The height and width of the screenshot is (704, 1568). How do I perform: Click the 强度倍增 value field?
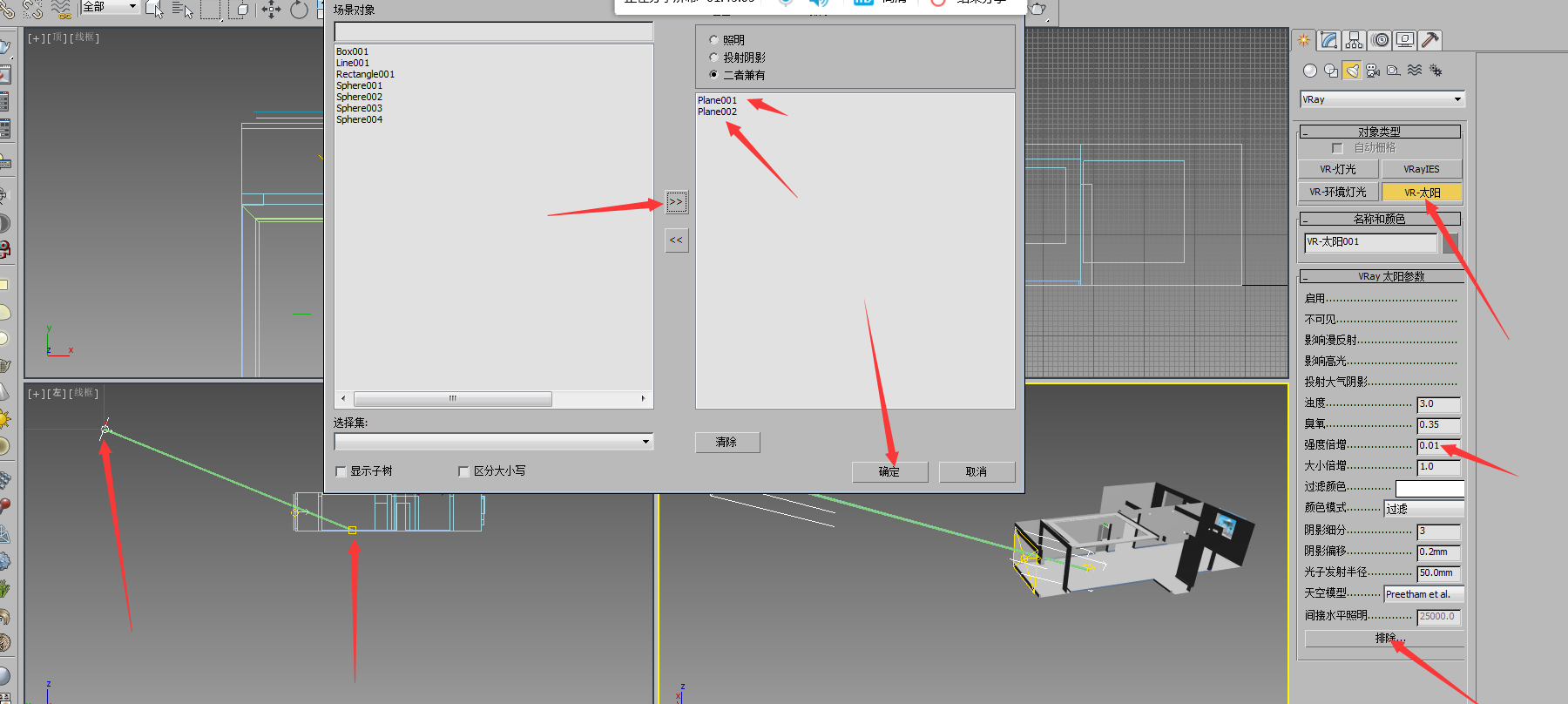[x=1437, y=446]
